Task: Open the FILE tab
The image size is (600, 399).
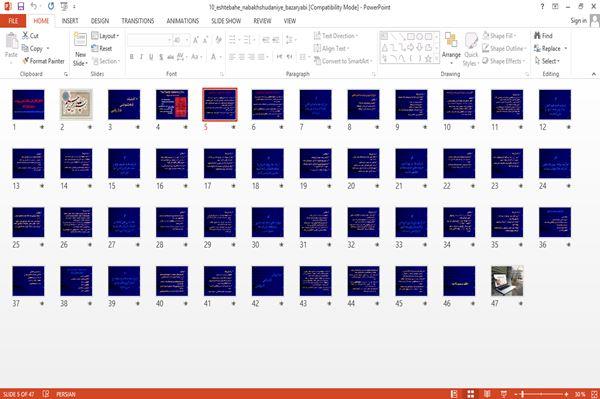Action: coord(13,21)
